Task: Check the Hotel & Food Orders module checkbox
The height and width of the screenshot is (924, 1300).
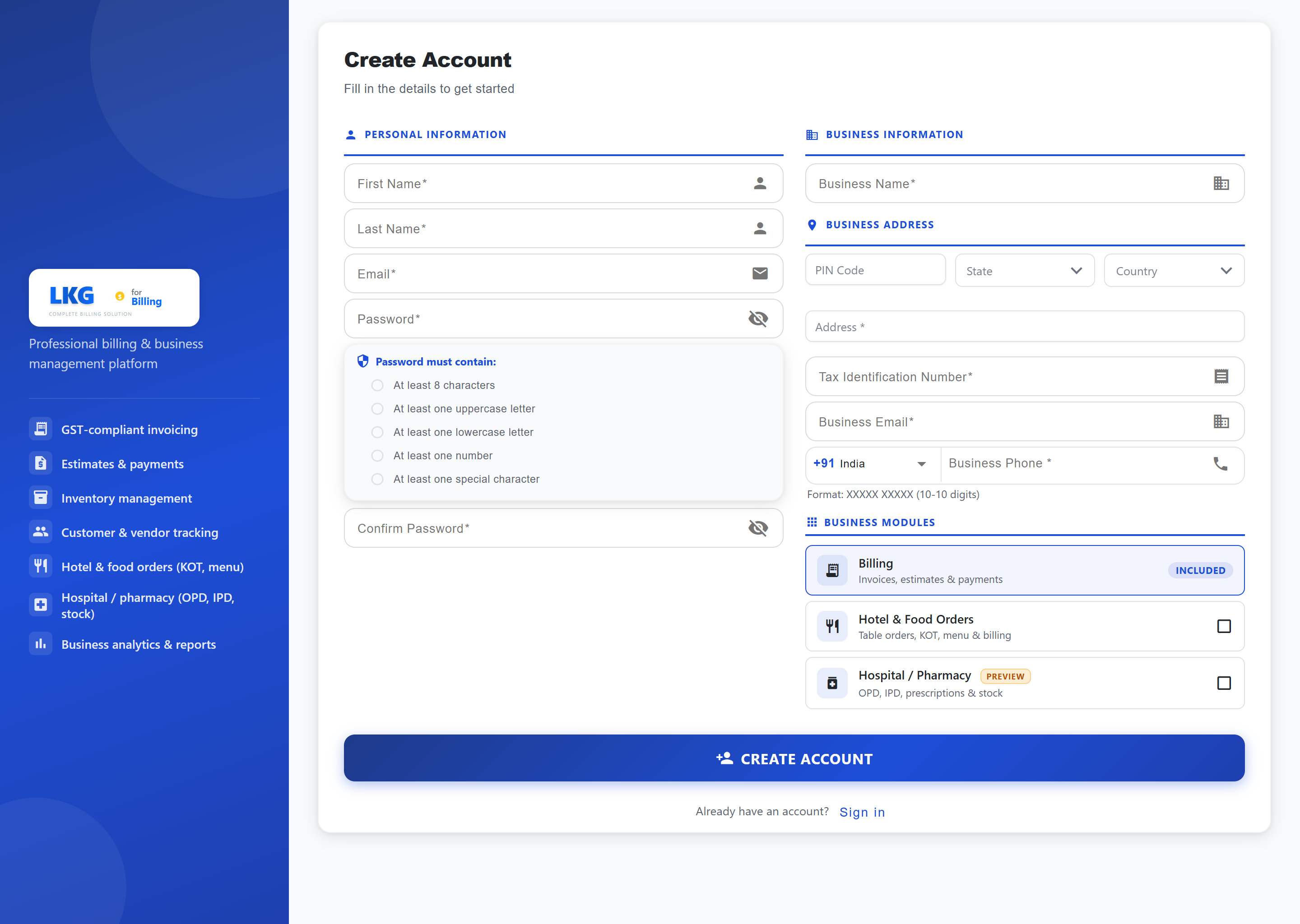Action: click(x=1224, y=626)
